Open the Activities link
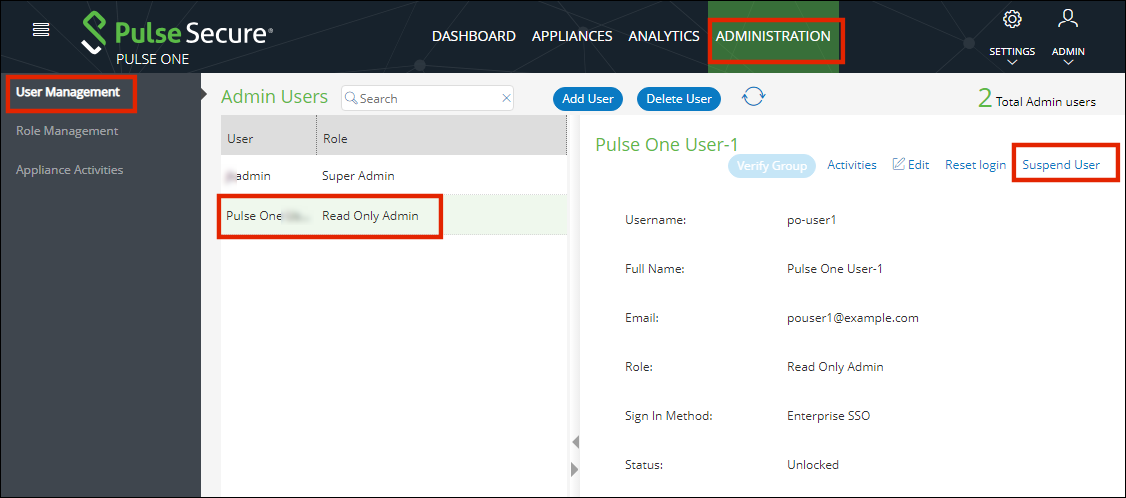The image size is (1126, 498). coord(852,165)
